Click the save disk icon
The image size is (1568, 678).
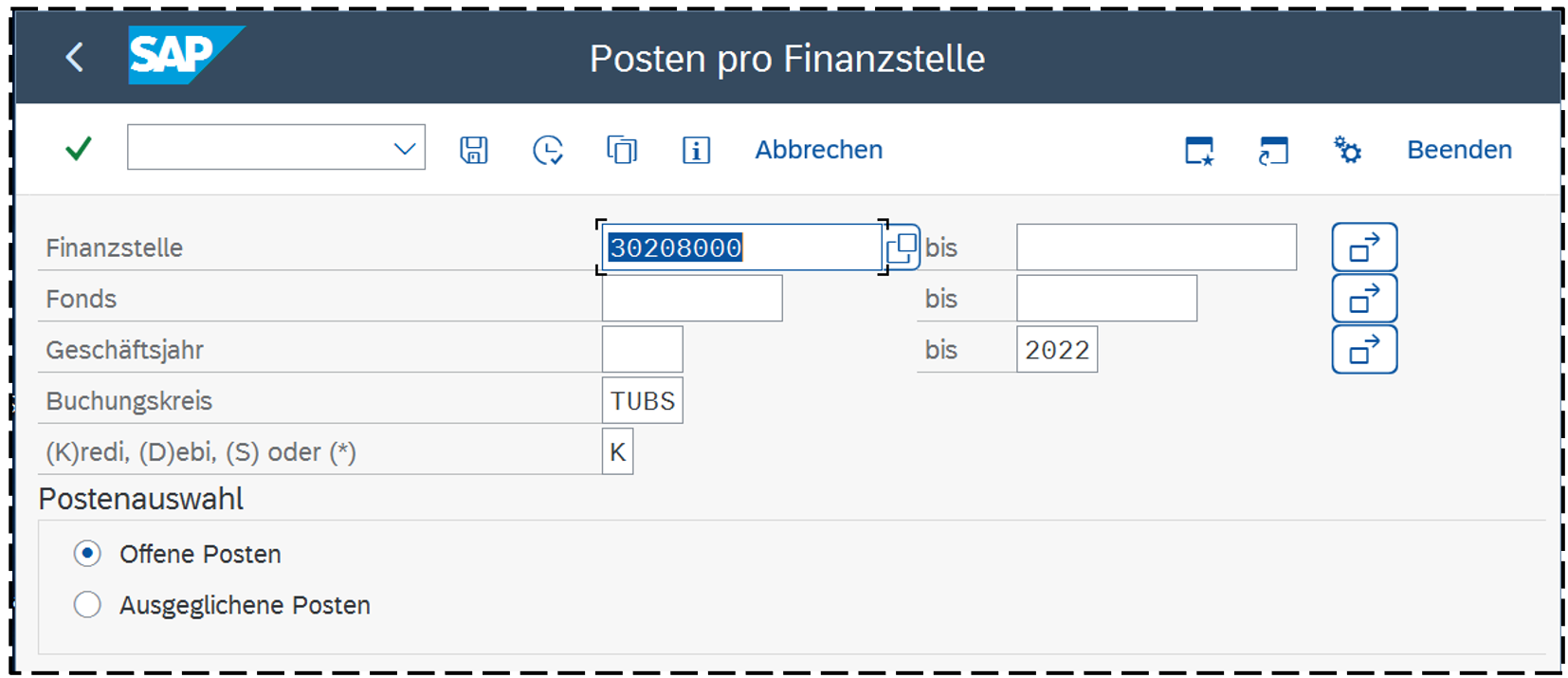[474, 150]
